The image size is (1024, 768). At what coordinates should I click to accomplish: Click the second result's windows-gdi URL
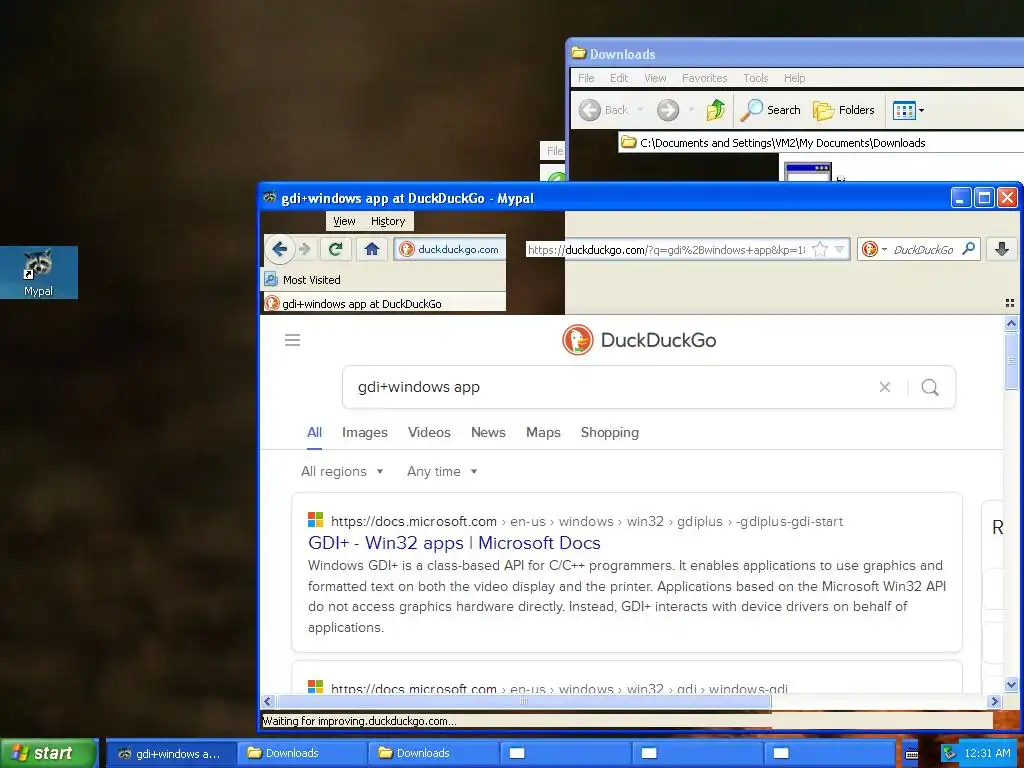559,688
